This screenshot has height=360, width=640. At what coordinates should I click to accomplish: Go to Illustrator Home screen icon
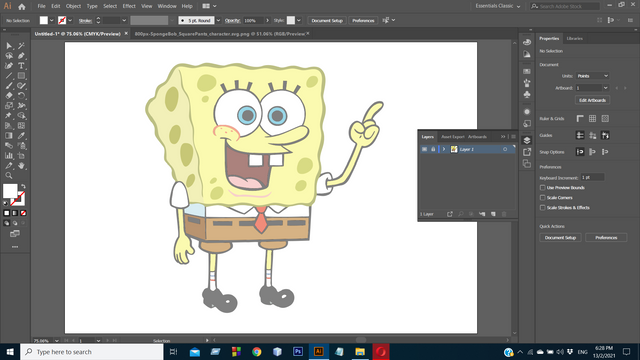(x=22, y=6)
